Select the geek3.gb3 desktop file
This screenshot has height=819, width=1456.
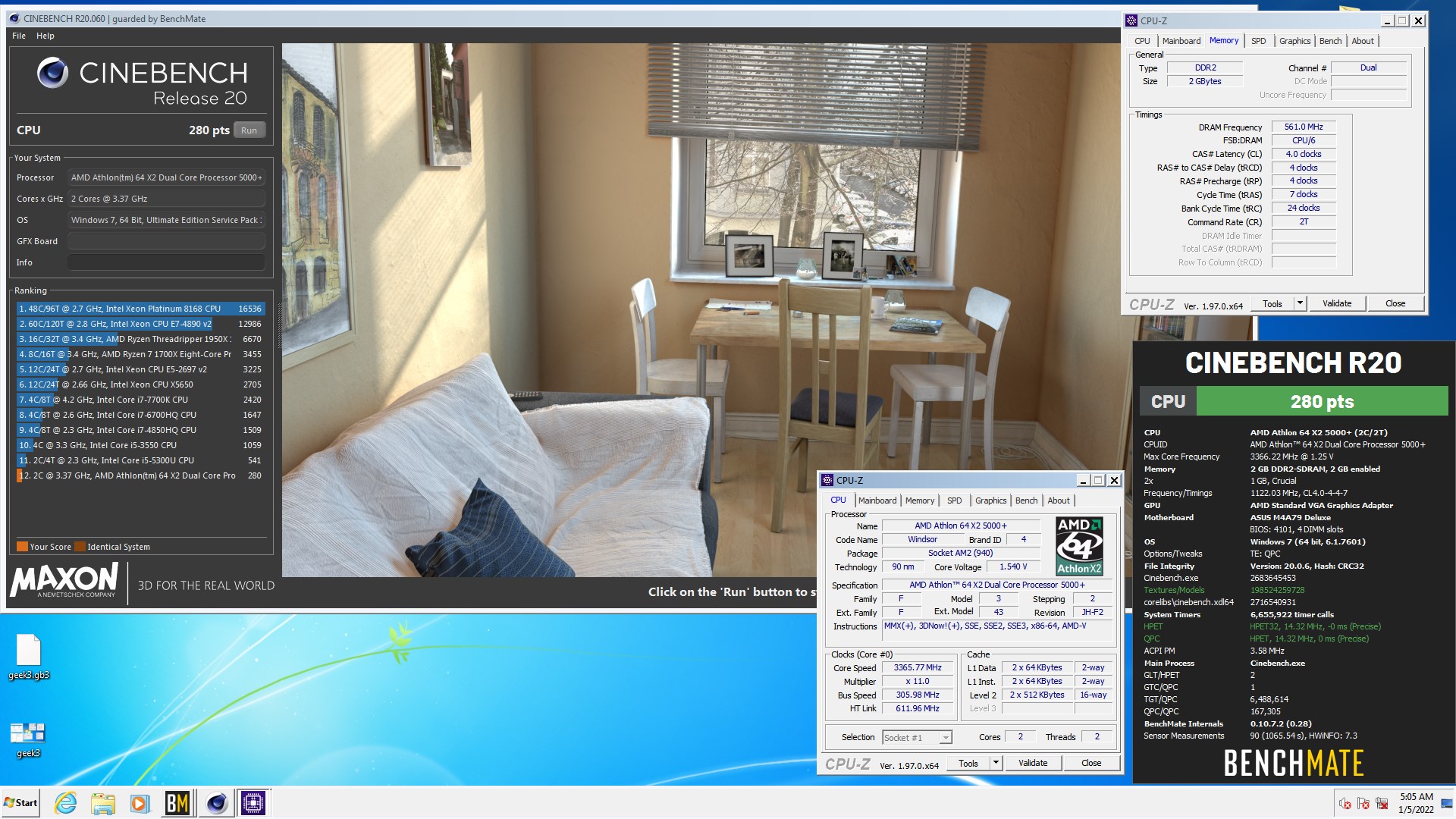point(28,657)
